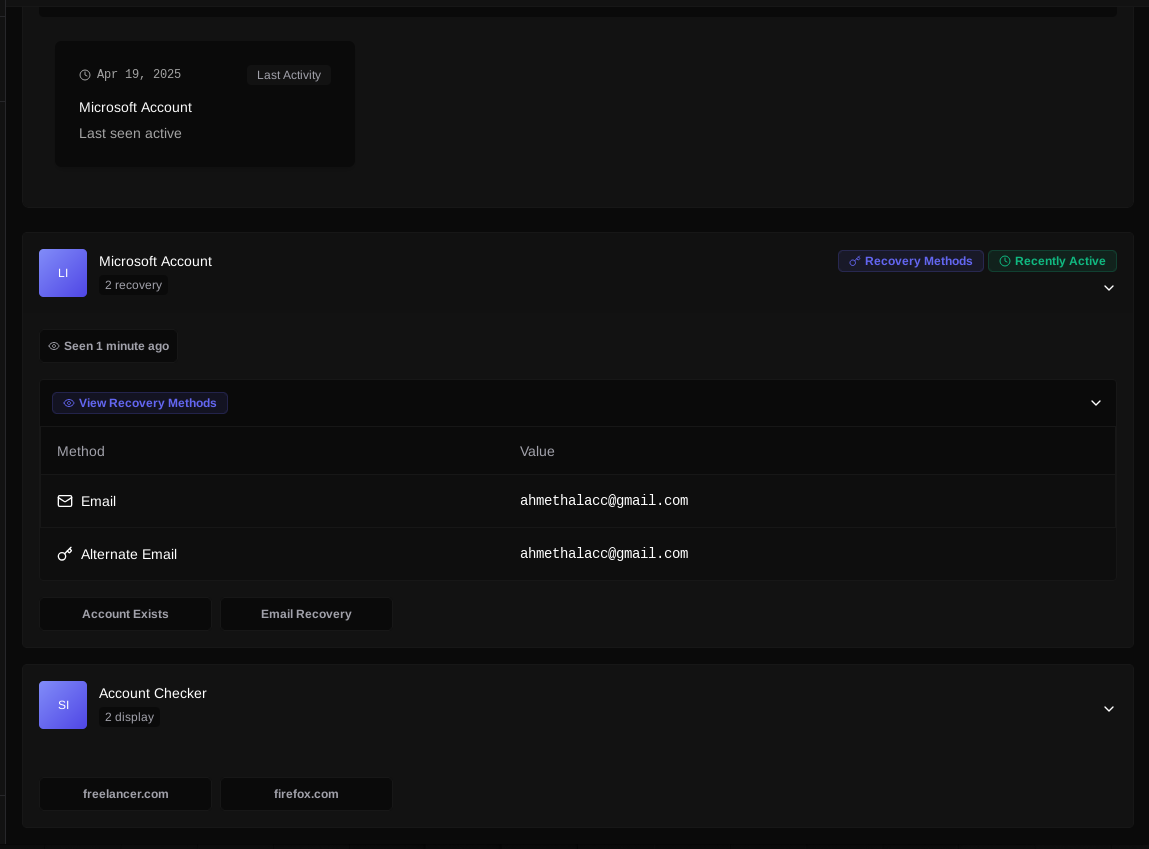Click the eye icon in View Recovery Methods
Viewport: 1149px width, 849px height.
[69, 403]
